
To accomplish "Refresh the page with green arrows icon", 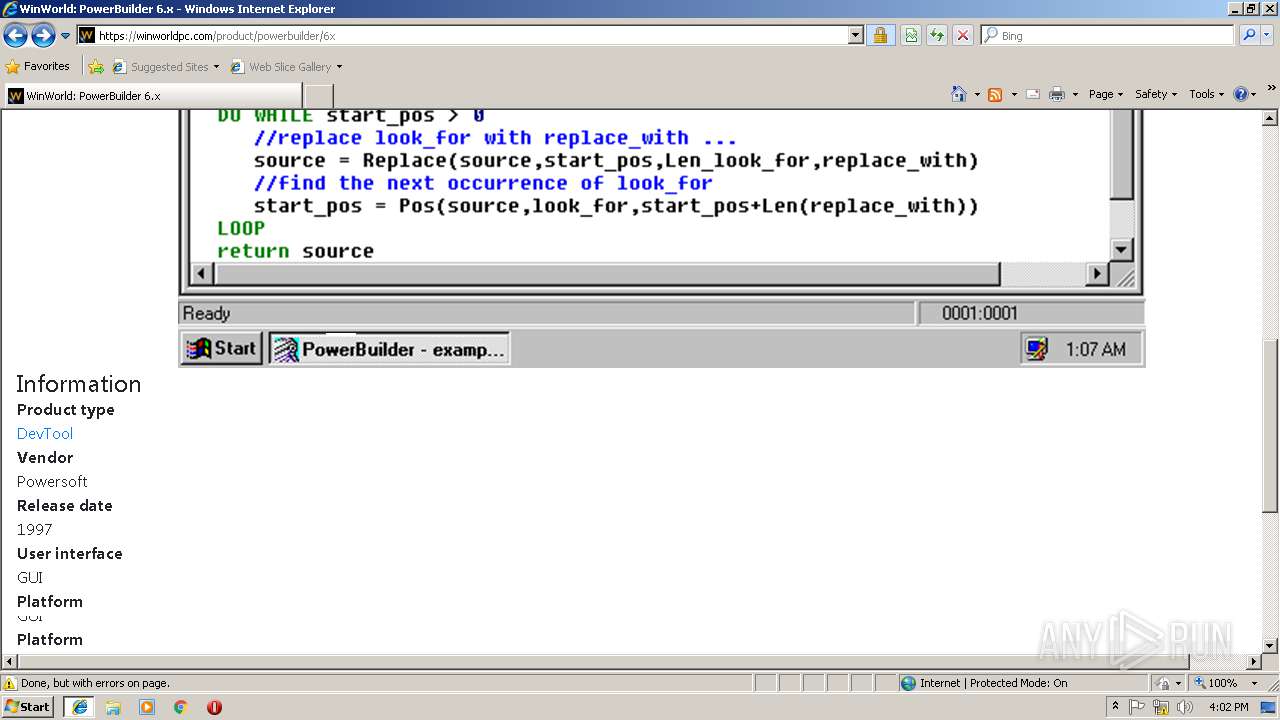I will [x=937, y=35].
